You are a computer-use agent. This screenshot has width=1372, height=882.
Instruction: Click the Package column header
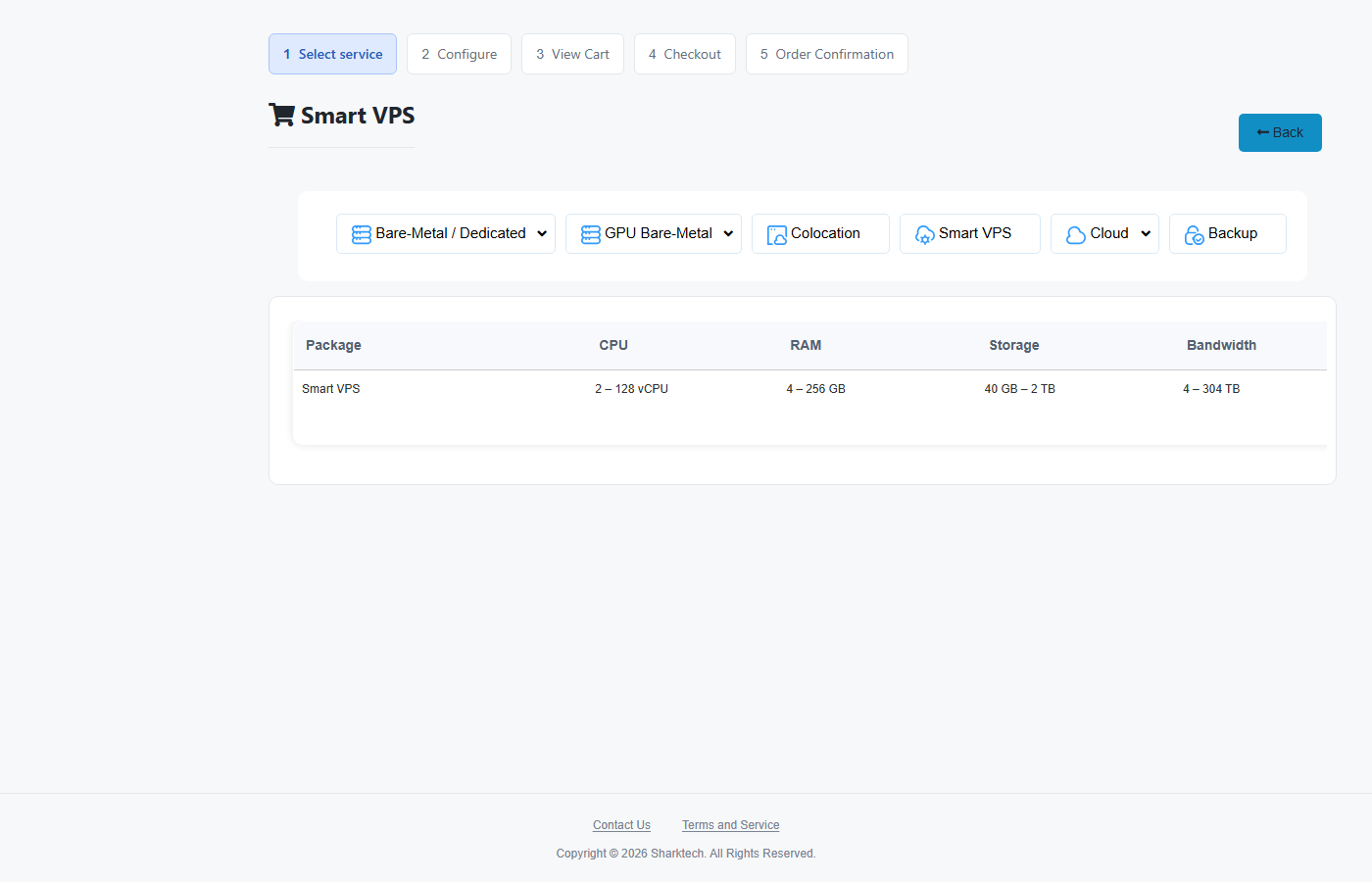pyautogui.click(x=333, y=345)
